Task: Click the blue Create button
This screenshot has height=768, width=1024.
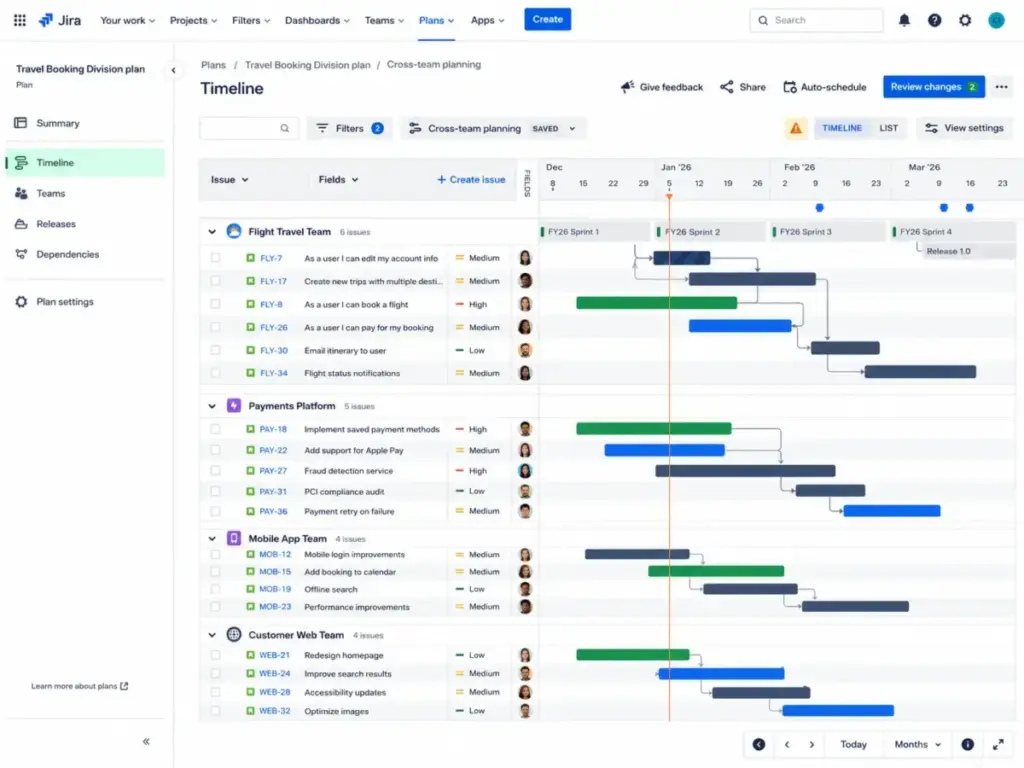Action: (547, 20)
